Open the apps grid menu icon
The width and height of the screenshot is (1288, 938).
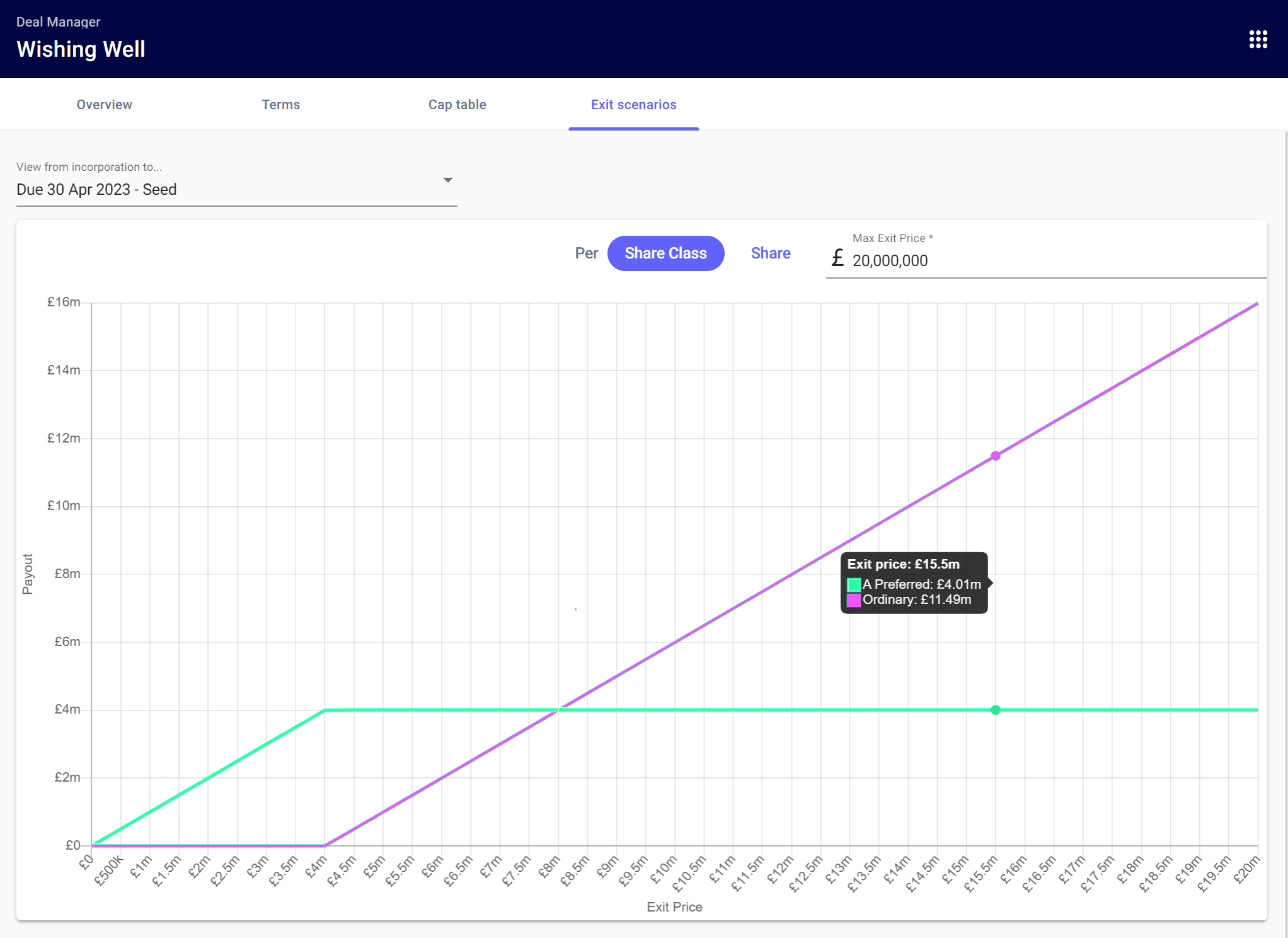pyautogui.click(x=1258, y=39)
